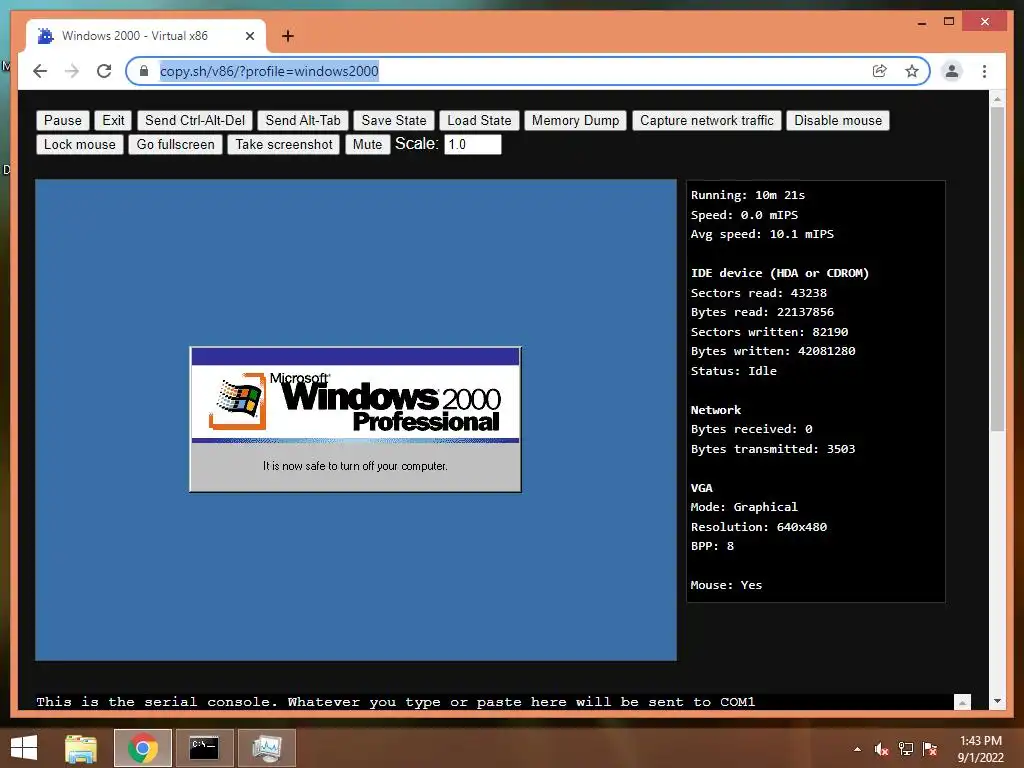Minimize the Chrome window
Viewport: 1024px width, 768px height.
921,22
